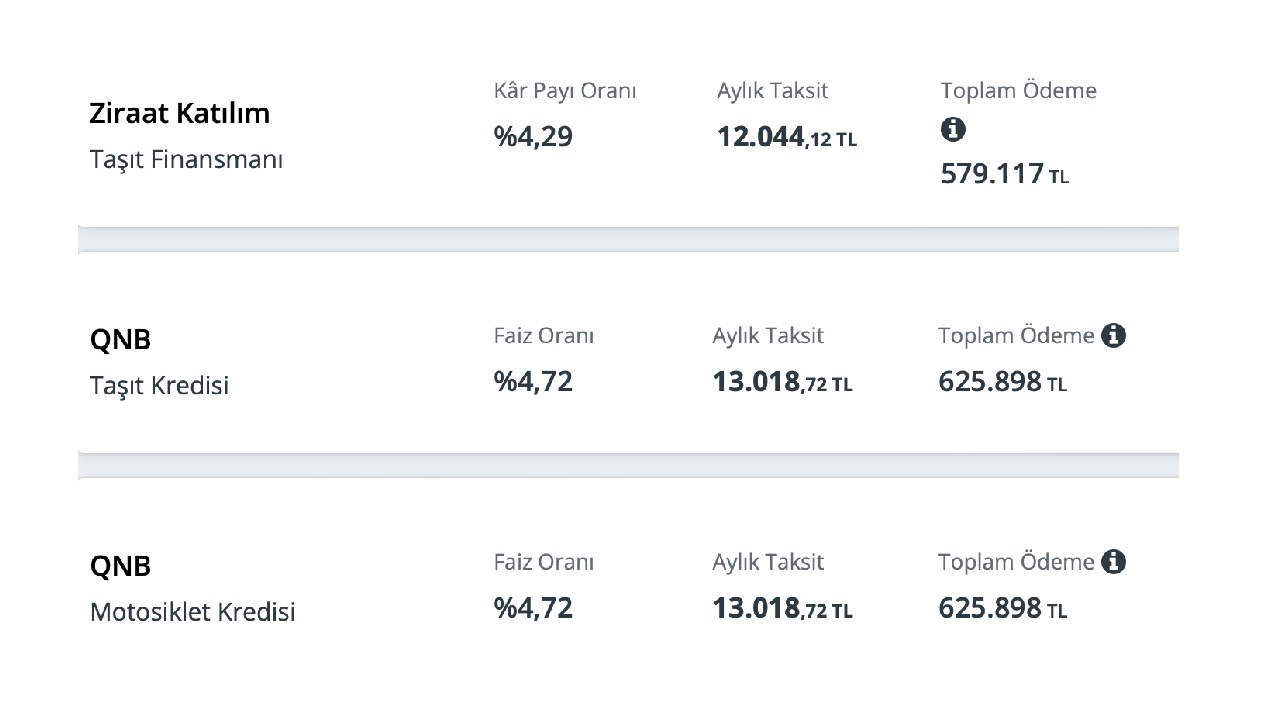Click 625.898 TL total for Taşıt Kredisi
The image size is (1280, 720).
pyautogui.click(x=1002, y=382)
